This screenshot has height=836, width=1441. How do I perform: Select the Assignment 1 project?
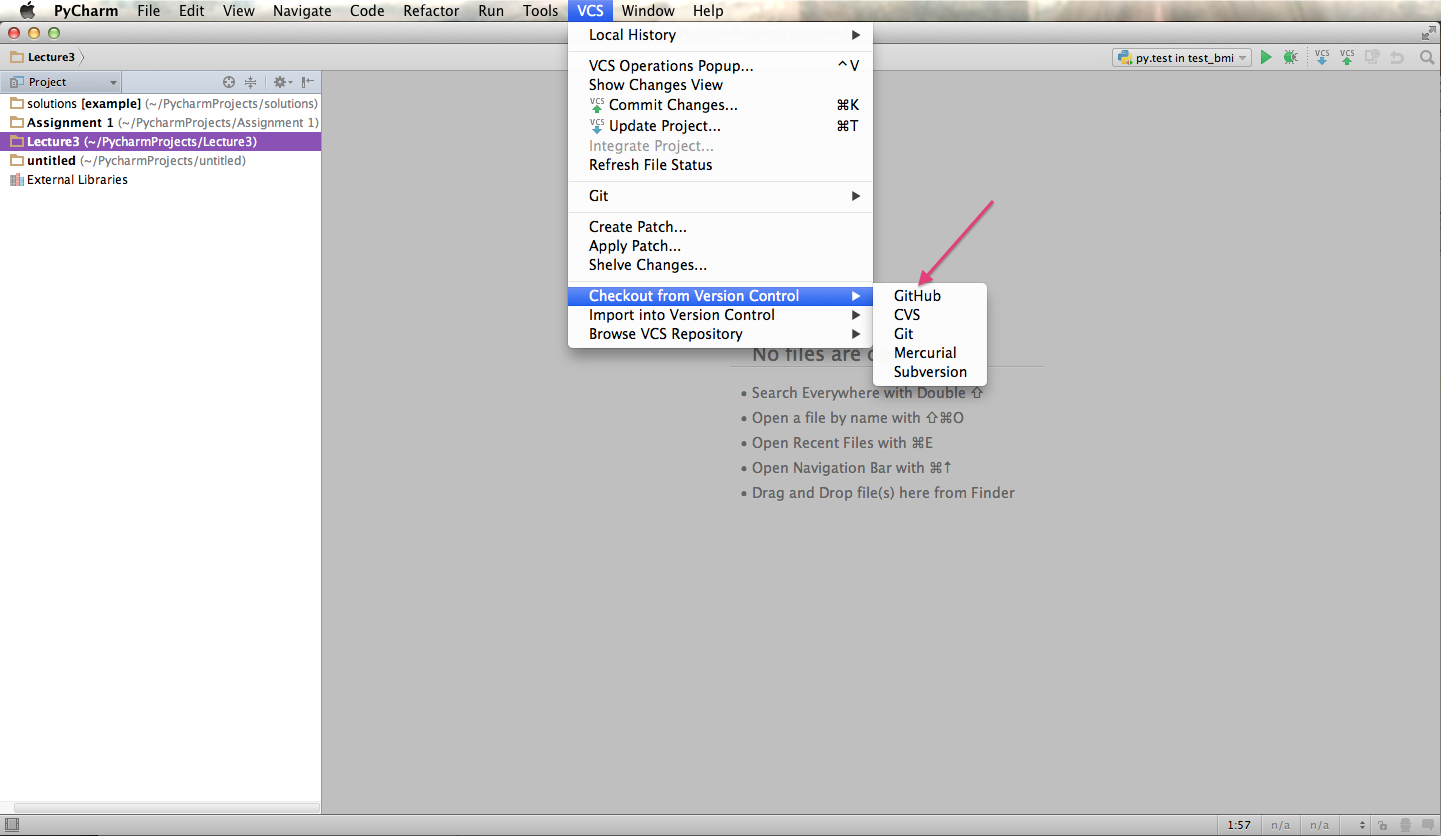click(x=160, y=123)
